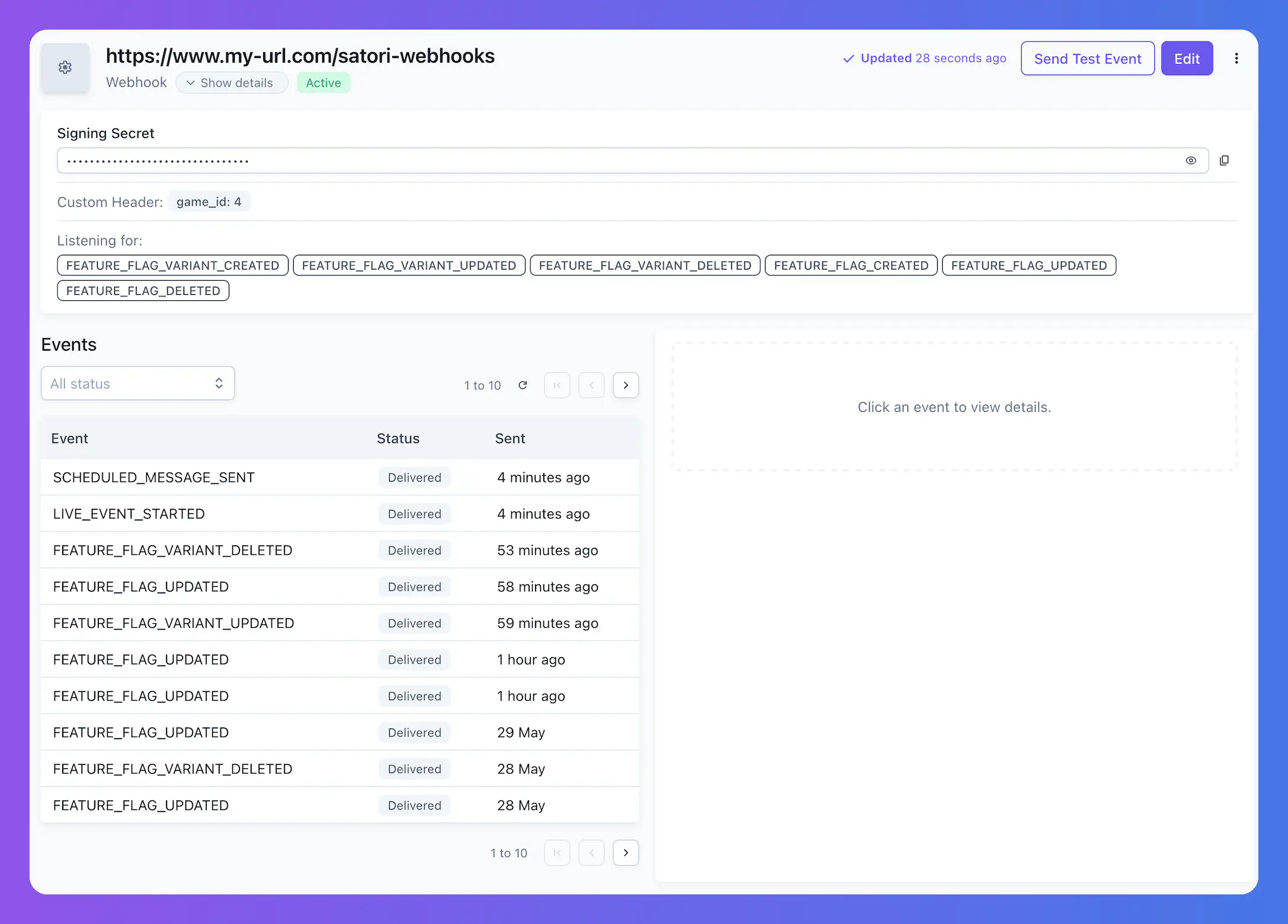The height and width of the screenshot is (924, 1288).
Task: Click the game_id: 4 custom header chip
Action: [209, 201]
